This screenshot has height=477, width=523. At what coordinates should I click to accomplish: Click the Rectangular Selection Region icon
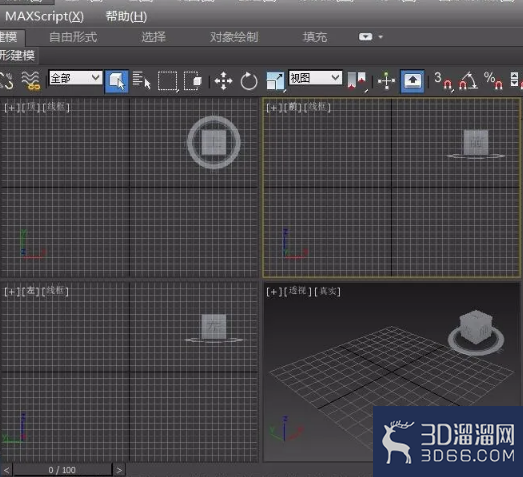tap(168, 81)
